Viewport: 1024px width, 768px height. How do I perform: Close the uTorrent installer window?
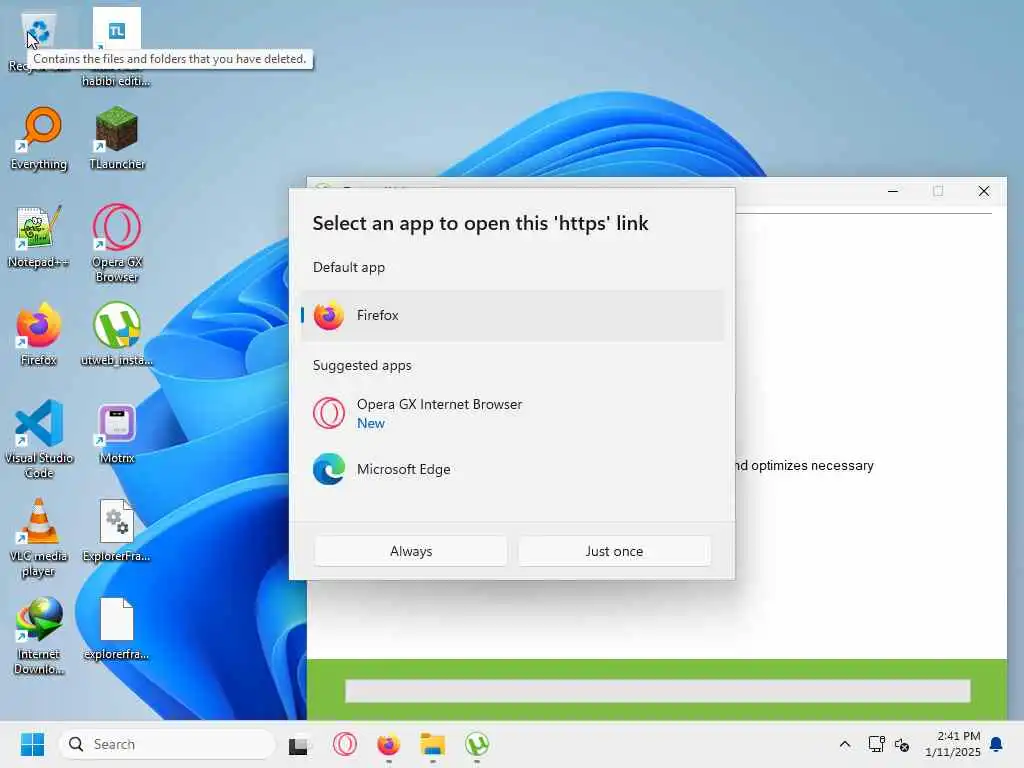click(984, 191)
